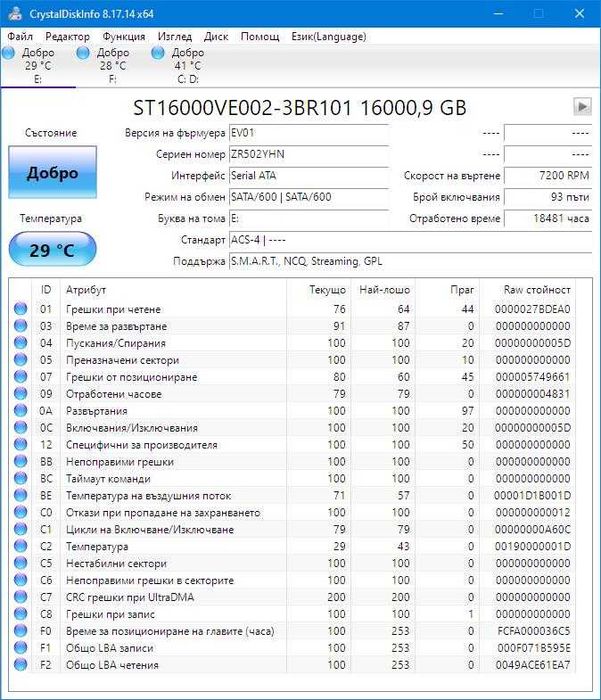The image size is (601, 700).
Task: Click status orb of attribute BB row
Action: (x=21, y=462)
